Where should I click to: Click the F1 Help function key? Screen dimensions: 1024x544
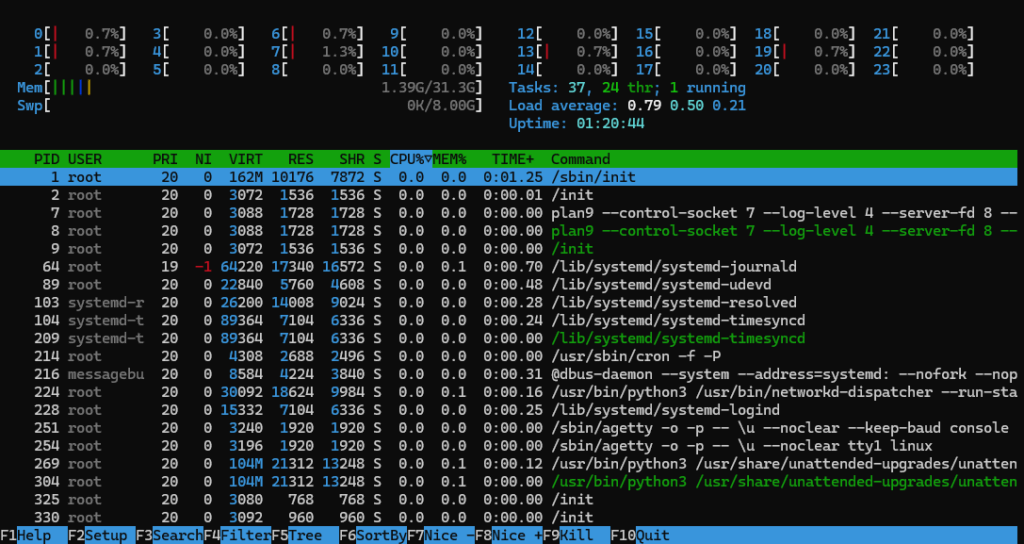click(33, 536)
